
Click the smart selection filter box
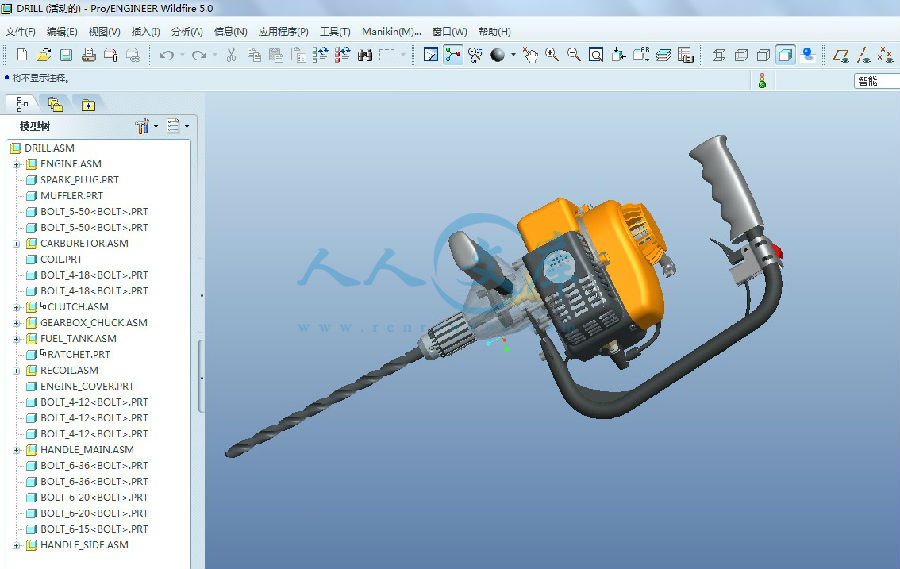coord(875,82)
